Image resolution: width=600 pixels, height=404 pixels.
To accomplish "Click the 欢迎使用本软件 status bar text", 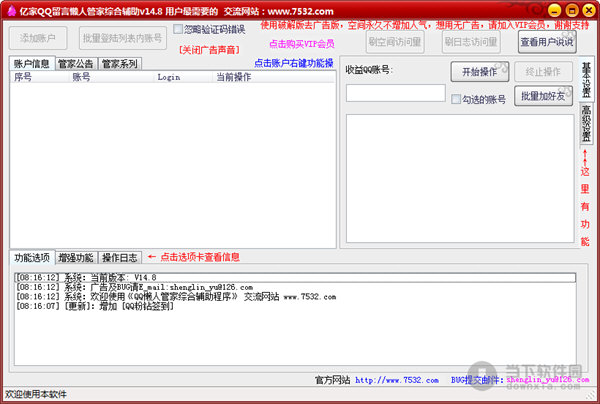I will click(36, 394).
